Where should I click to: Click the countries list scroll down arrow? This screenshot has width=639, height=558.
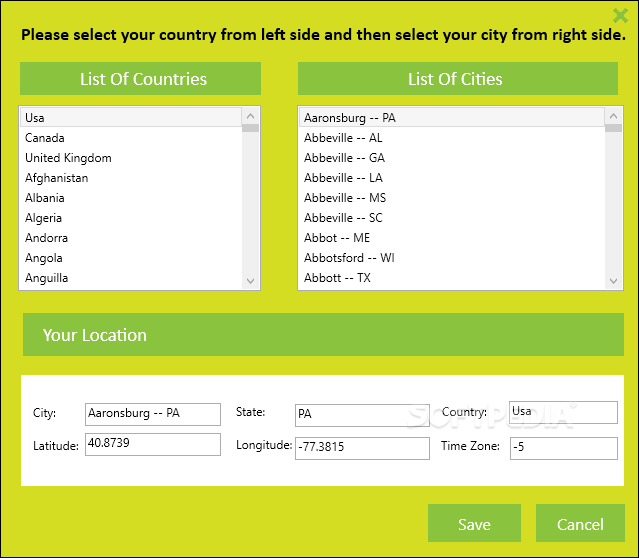[x=250, y=281]
